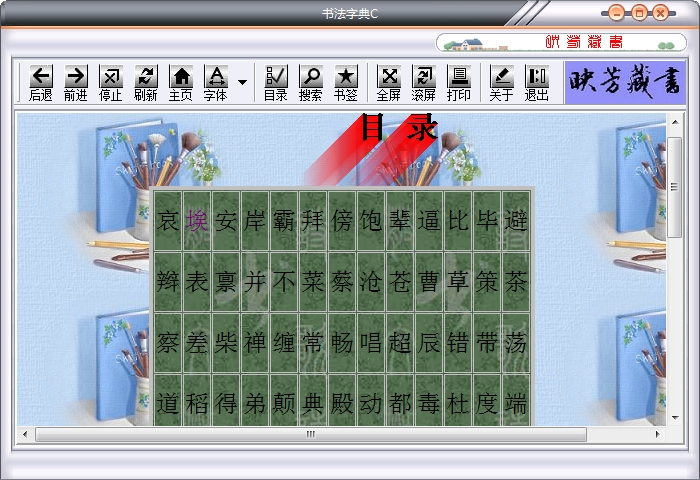Select the 策 character link
Image resolution: width=700 pixels, height=480 pixels.
[x=487, y=282]
